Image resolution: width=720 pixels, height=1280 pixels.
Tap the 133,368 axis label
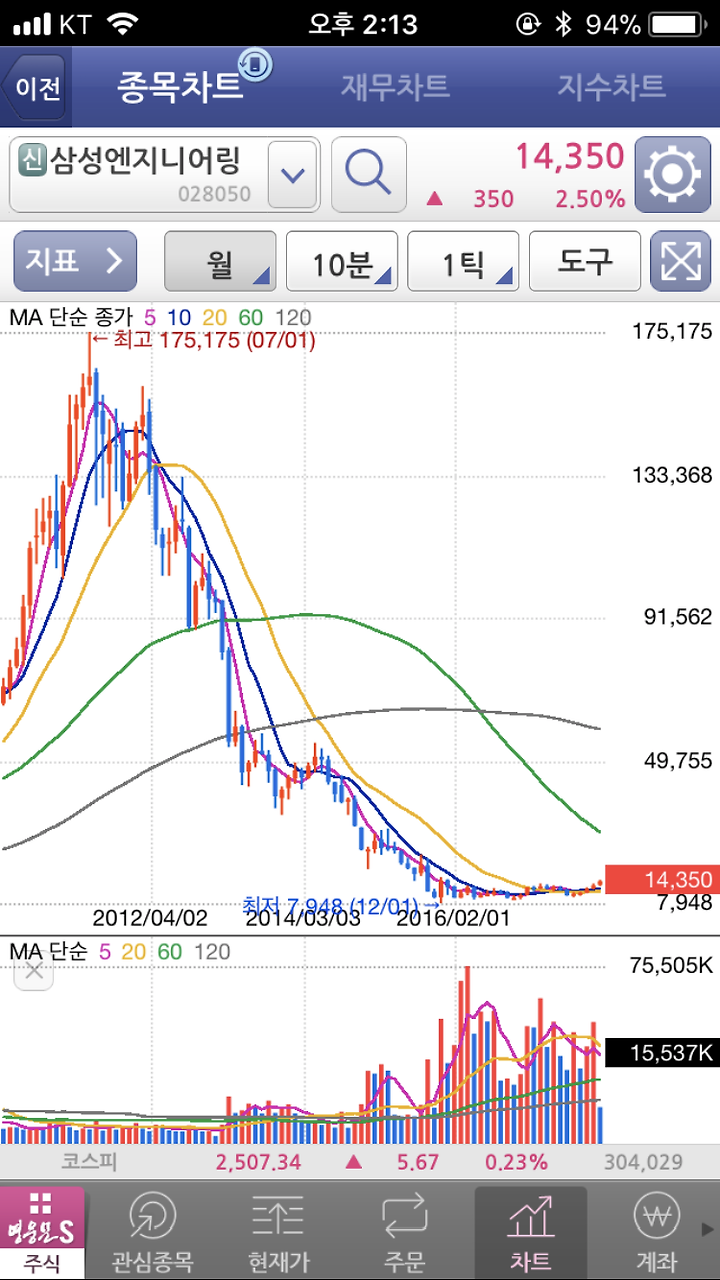point(672,475)
